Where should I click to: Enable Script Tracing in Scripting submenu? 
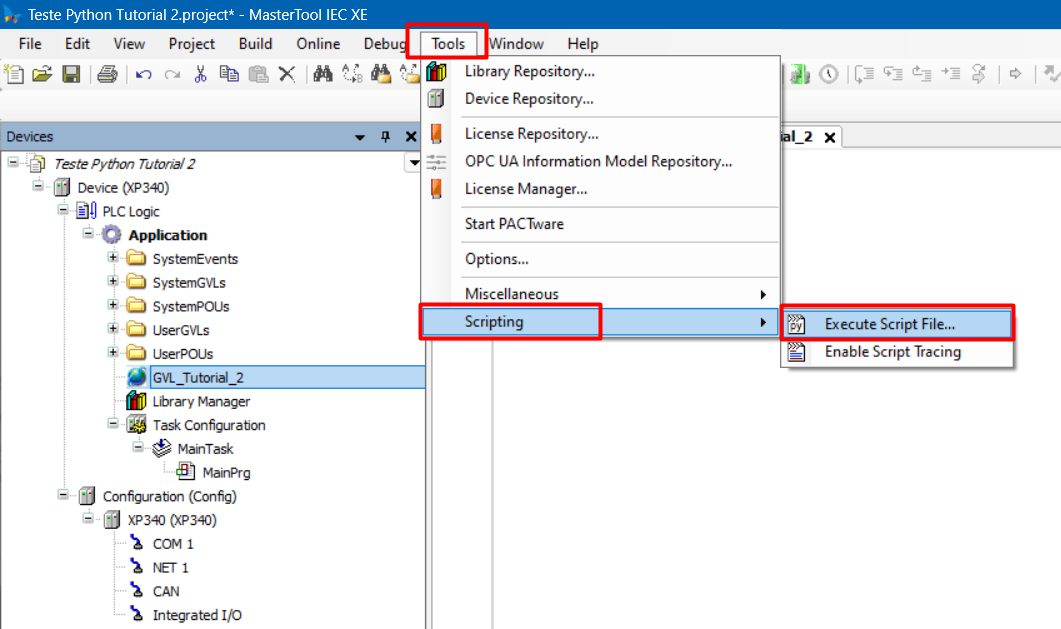point(892,352)
